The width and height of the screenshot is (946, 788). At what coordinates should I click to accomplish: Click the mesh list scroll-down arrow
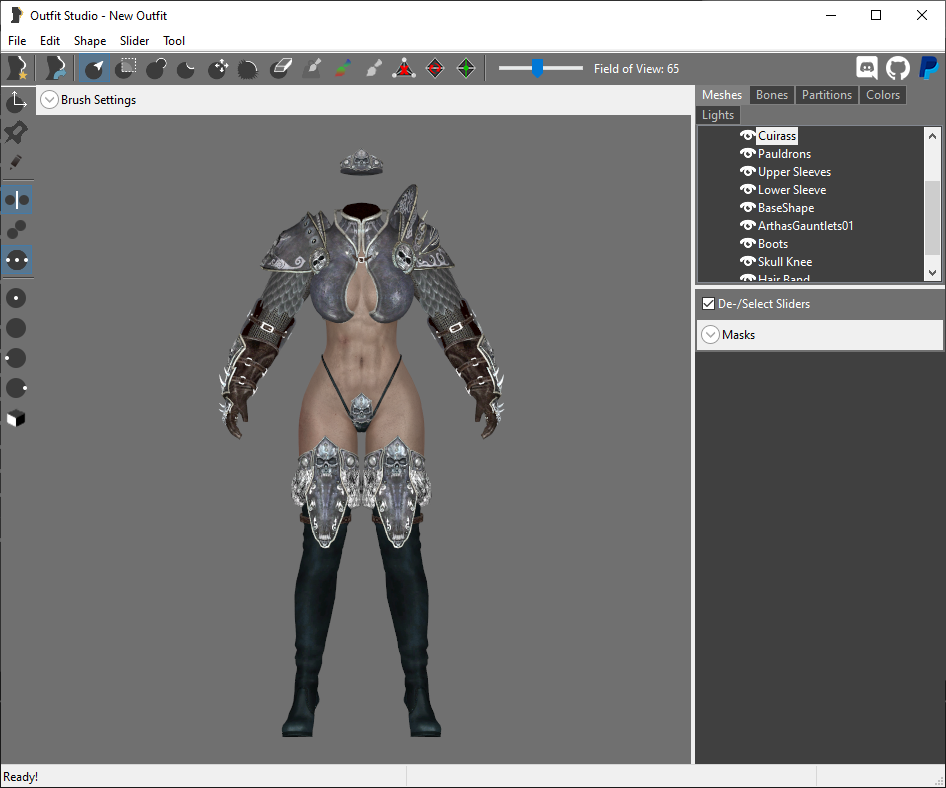pos(932,273)
